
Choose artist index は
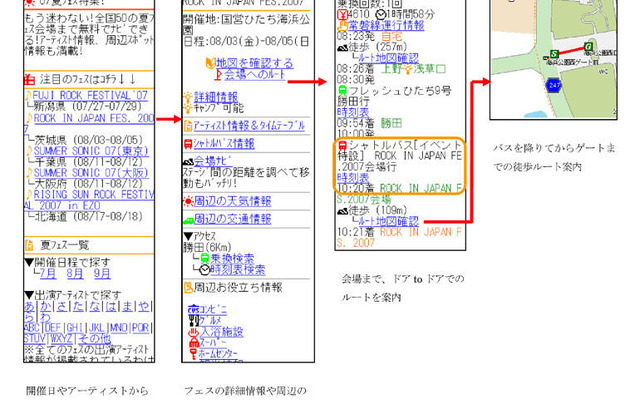click(111, 306)
